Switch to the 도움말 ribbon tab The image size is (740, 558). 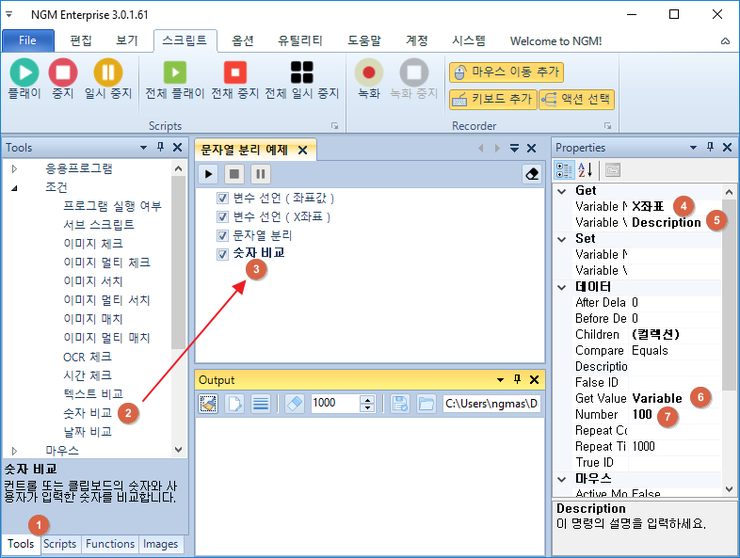coord(364,41)
